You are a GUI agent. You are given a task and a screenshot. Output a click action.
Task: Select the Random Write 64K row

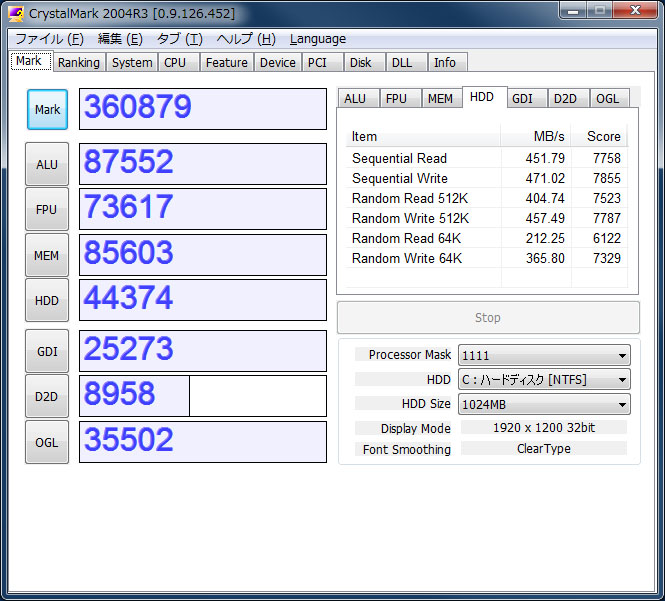[x=486, y=258]
